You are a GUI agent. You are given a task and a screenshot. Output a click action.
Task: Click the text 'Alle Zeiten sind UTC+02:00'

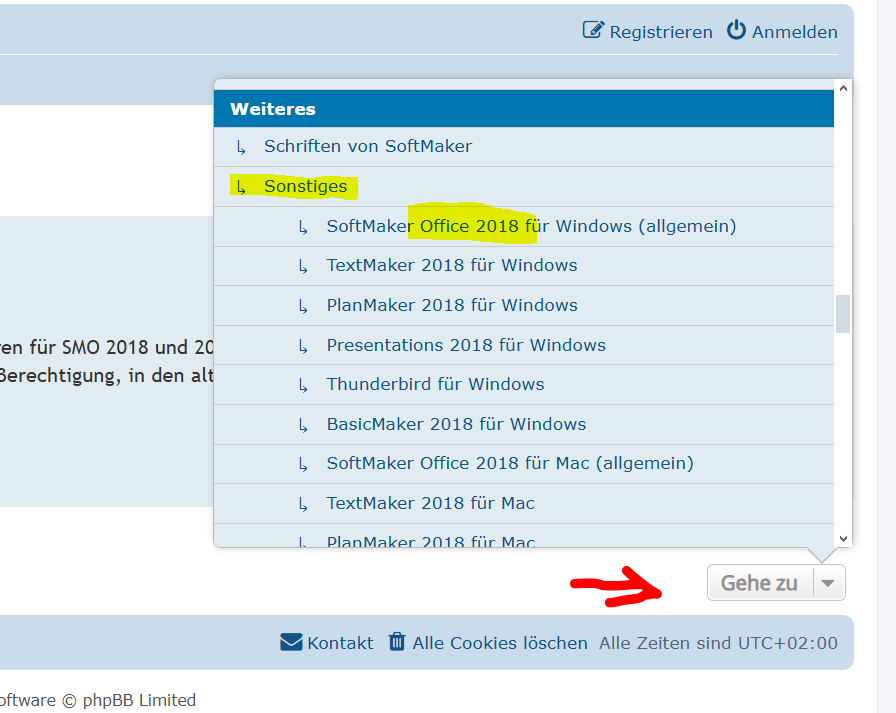[718, 643]
